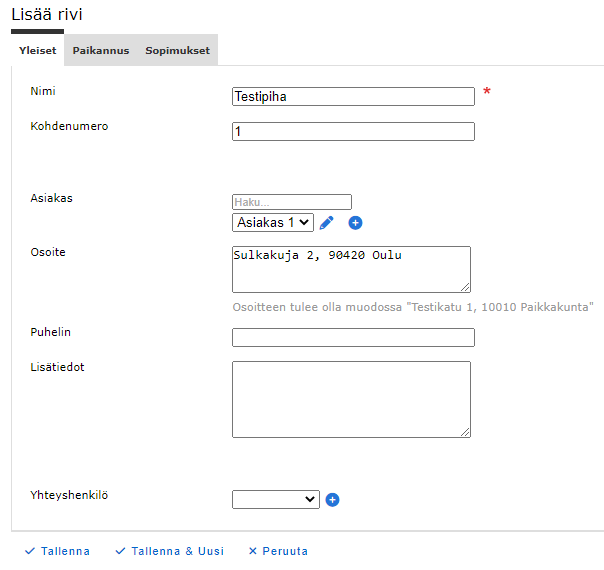Select the Yleiset tab
604x570 pixels.
(x=38, y=51)
